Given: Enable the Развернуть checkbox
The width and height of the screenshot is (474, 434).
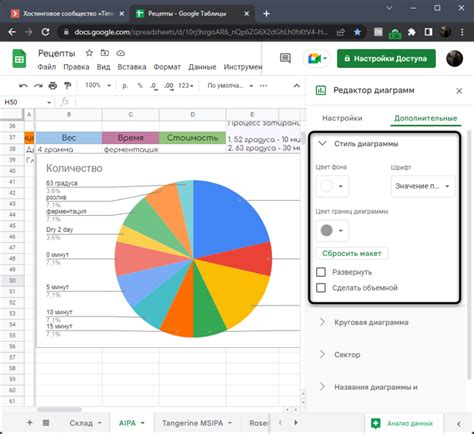Looking at the screenshot, I should point(321,272).
